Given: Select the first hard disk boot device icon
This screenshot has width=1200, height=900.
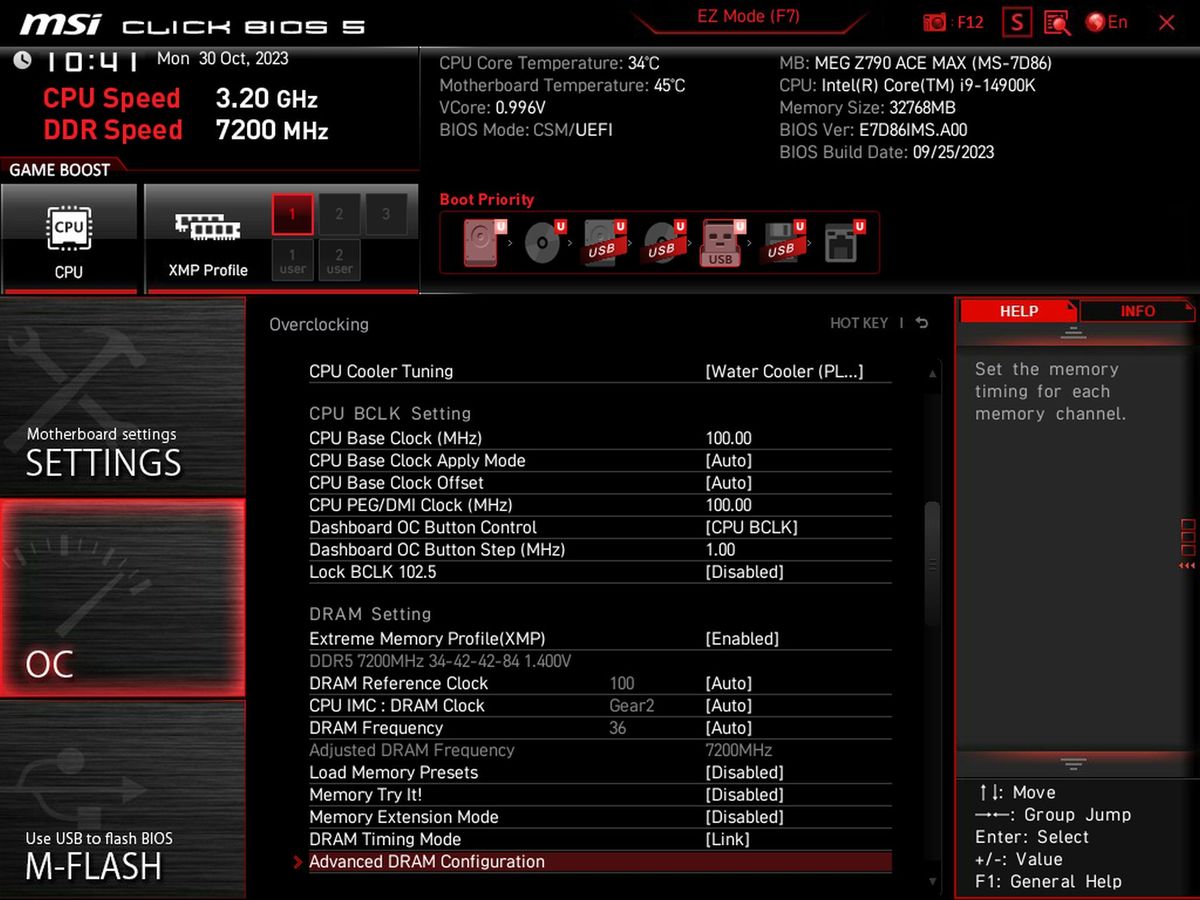Looking at the screenshot, I should (483, 242).
